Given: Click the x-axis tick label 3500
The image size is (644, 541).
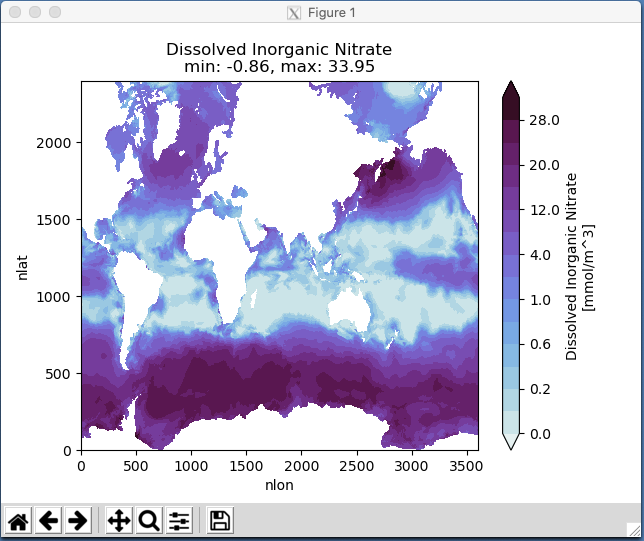Looking at the screenshot, I should pos(466,466).
